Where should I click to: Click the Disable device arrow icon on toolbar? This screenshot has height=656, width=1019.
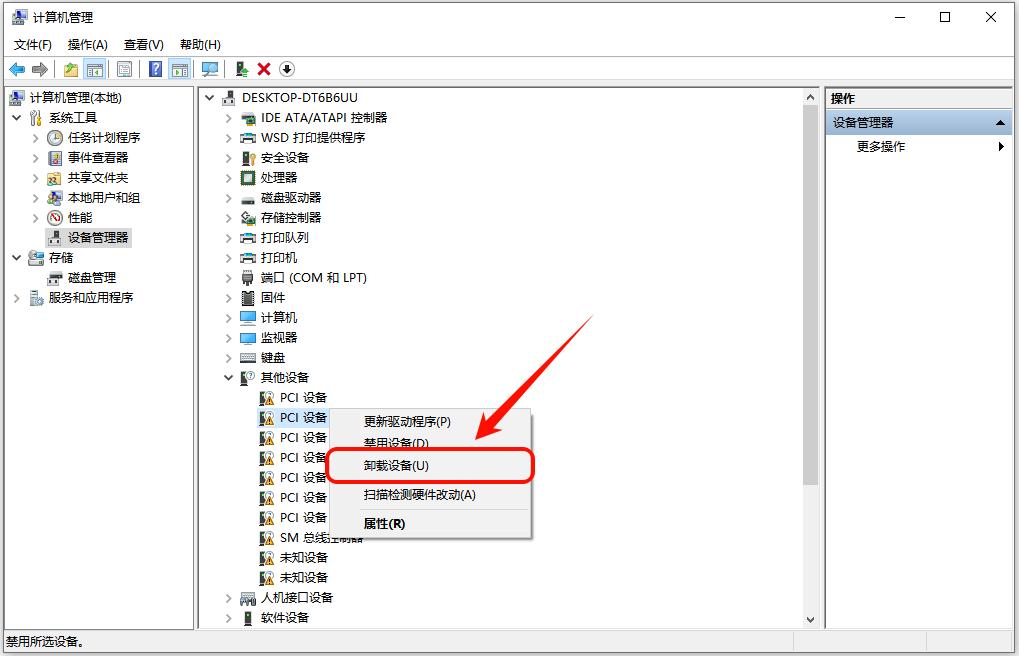click(x=288, y=69)
